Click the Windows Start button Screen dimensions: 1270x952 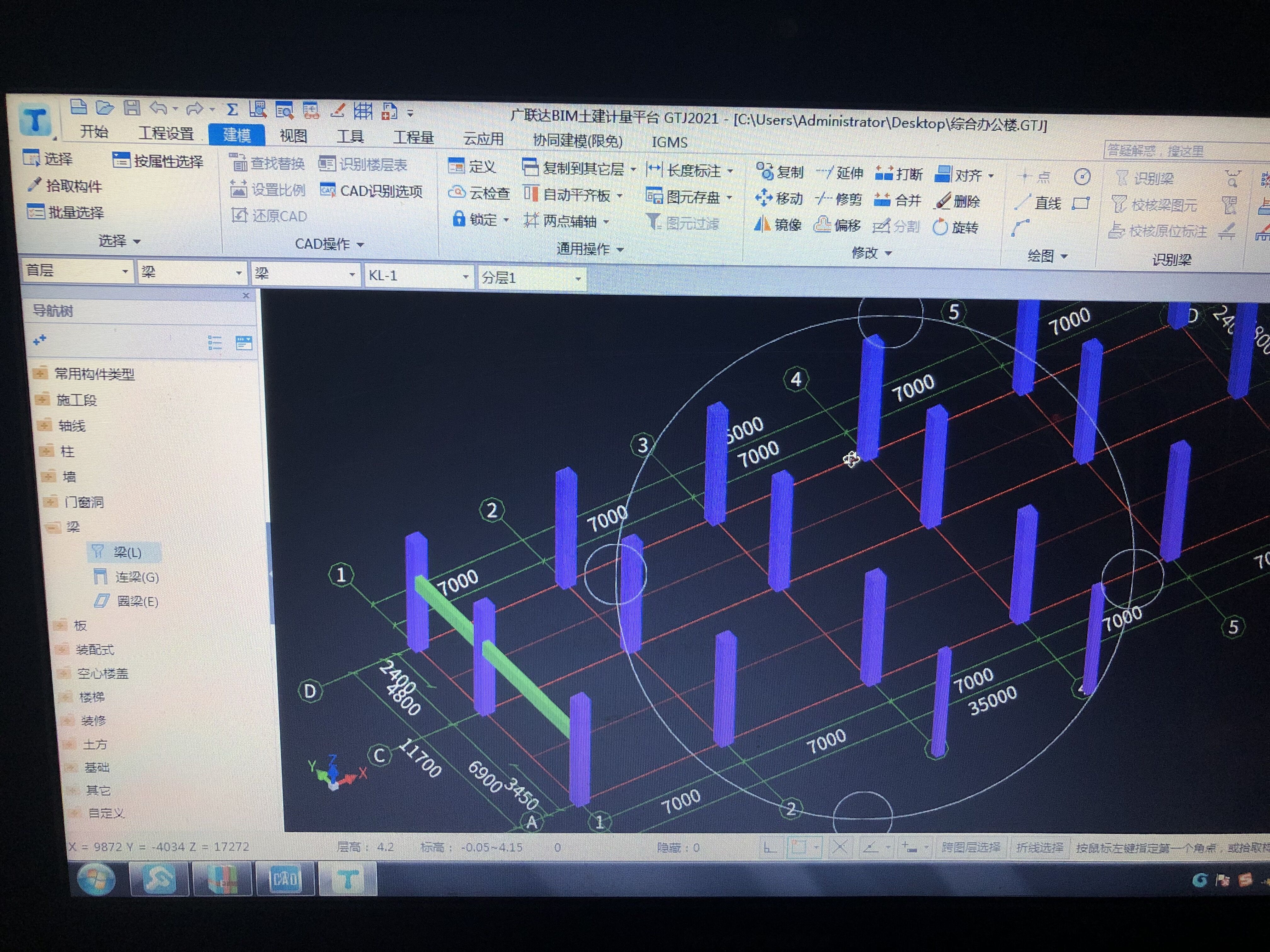click(96, 879)
